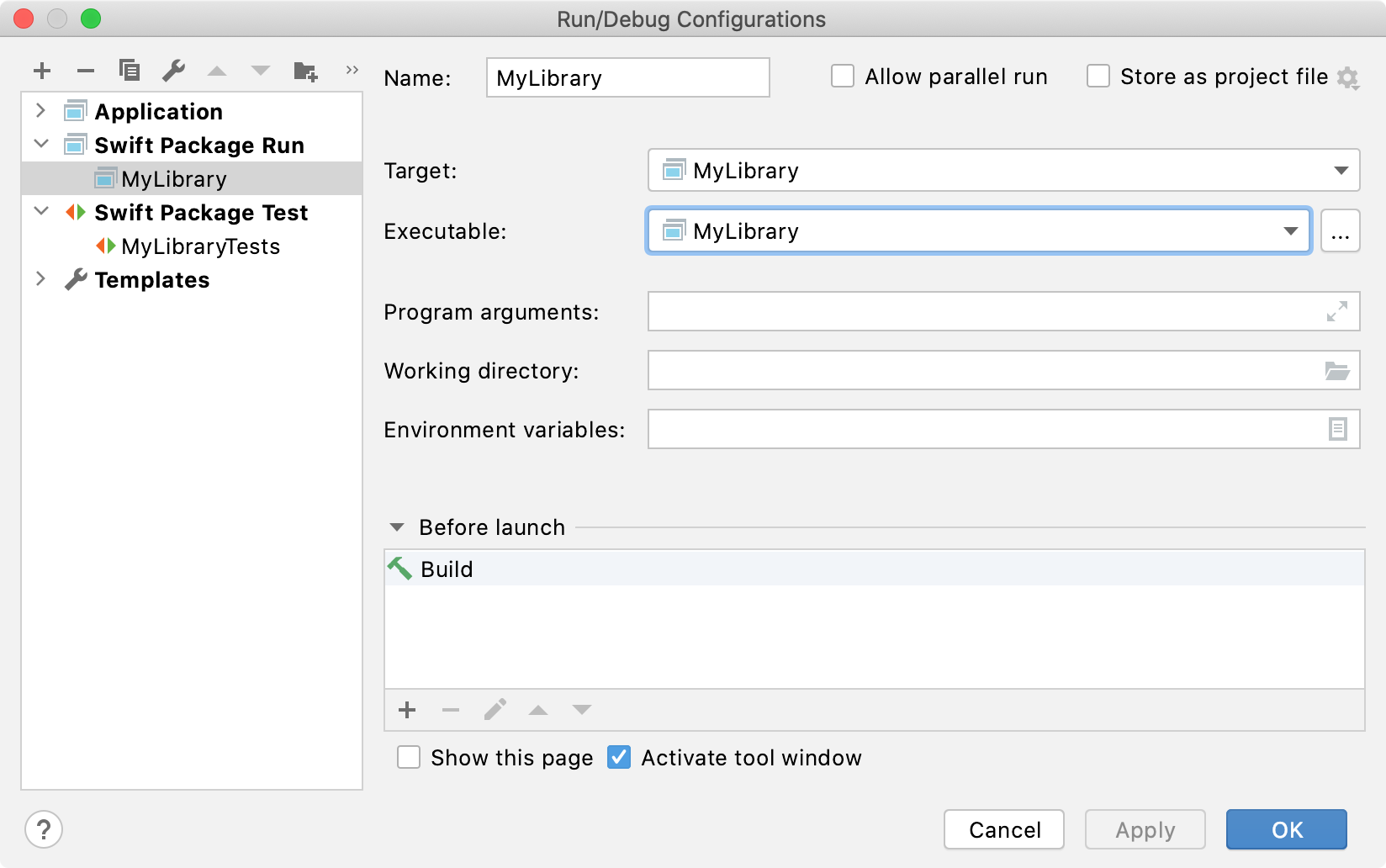Collapse the Before launch section
This screenshot has width=1386, height=868.
point(397,527)
